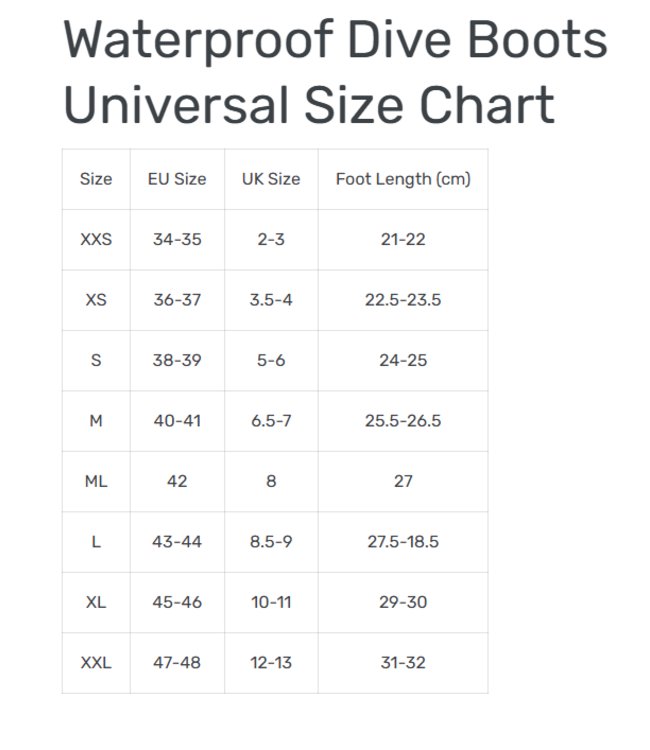Click the UK size 5-6 cell

271,360
